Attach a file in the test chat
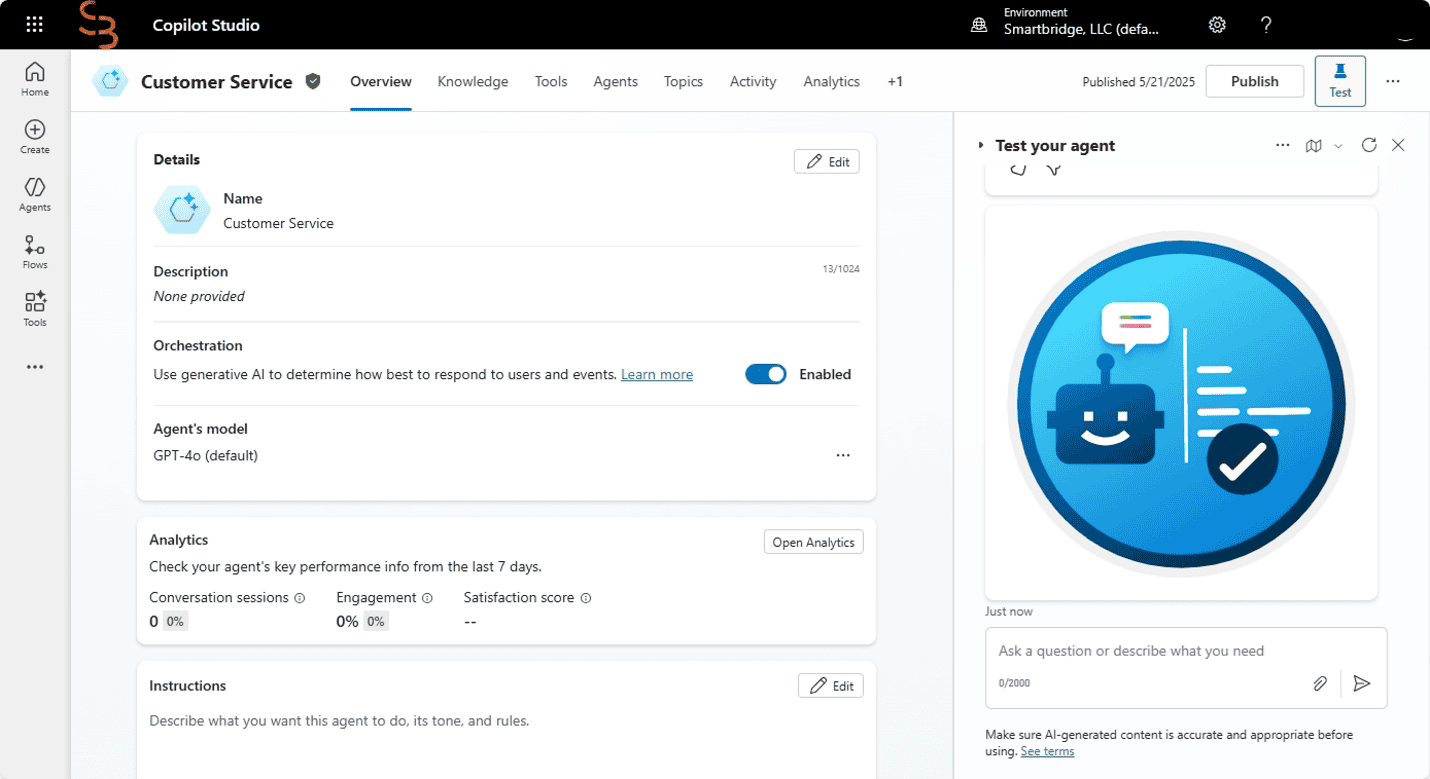This screenshot has height=779, width=1430. click(x=1320, y=683)
